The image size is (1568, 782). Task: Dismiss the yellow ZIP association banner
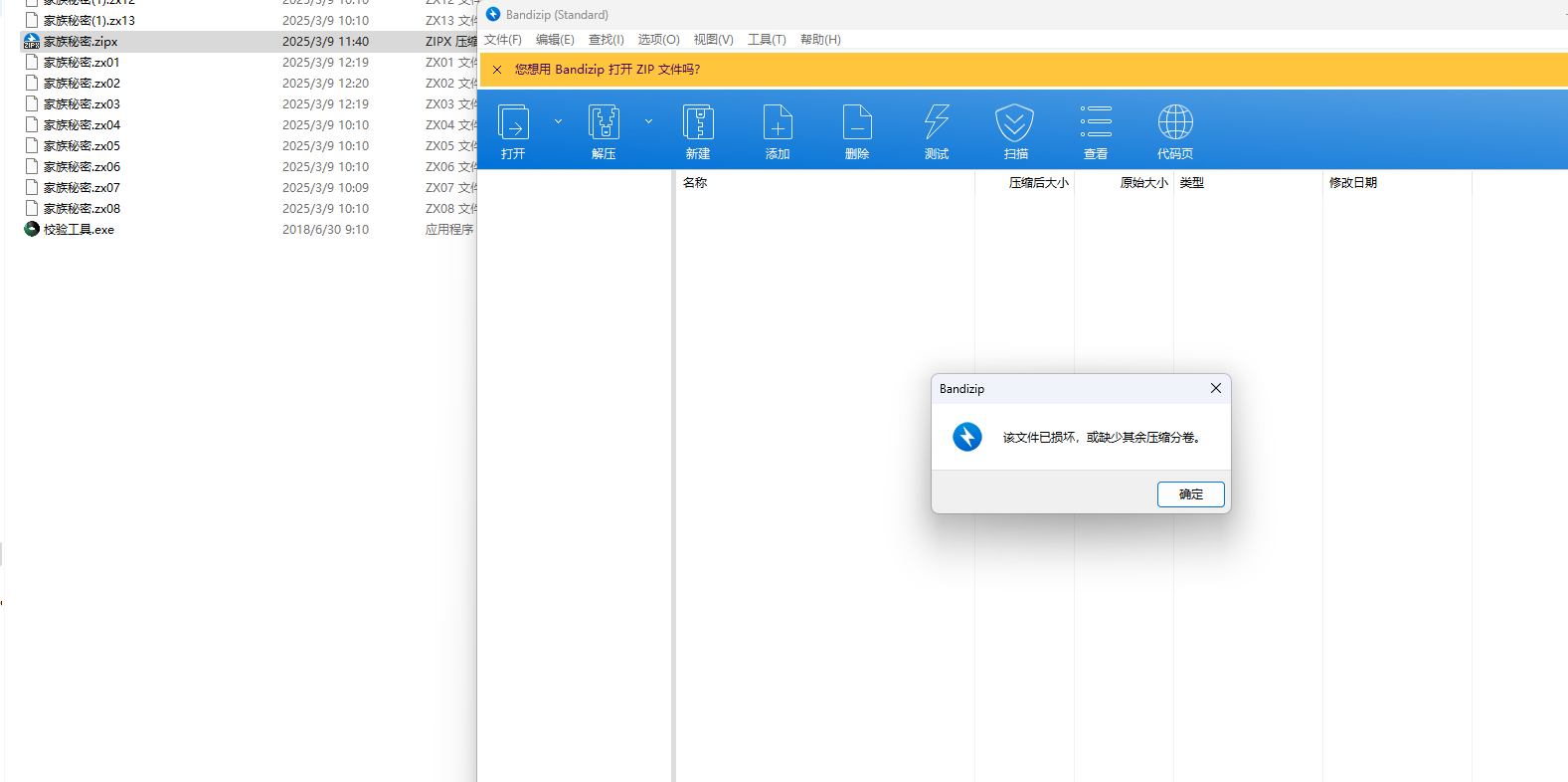[x=497, y=70]
